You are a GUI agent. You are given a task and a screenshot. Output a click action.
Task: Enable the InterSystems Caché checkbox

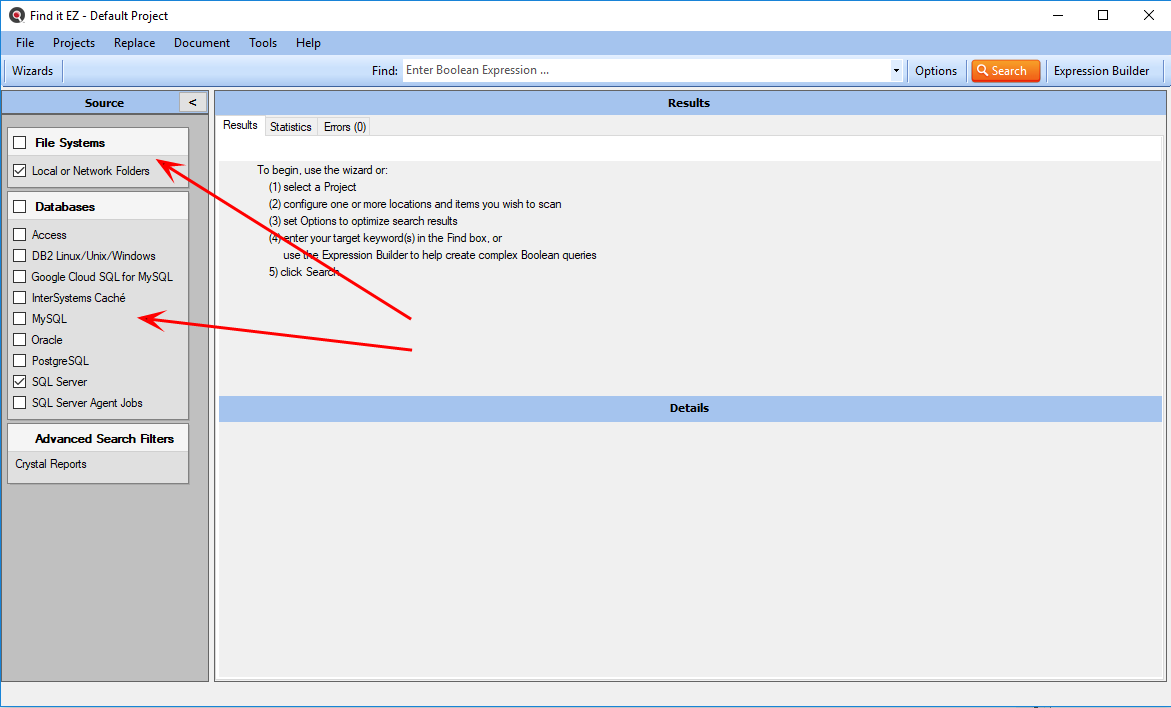click(x=19, y=297)
